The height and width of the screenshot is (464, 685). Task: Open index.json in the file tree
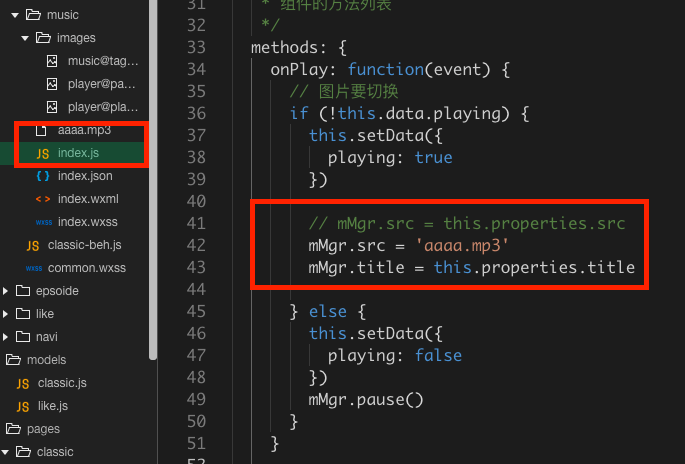click(x=85, y=176)
